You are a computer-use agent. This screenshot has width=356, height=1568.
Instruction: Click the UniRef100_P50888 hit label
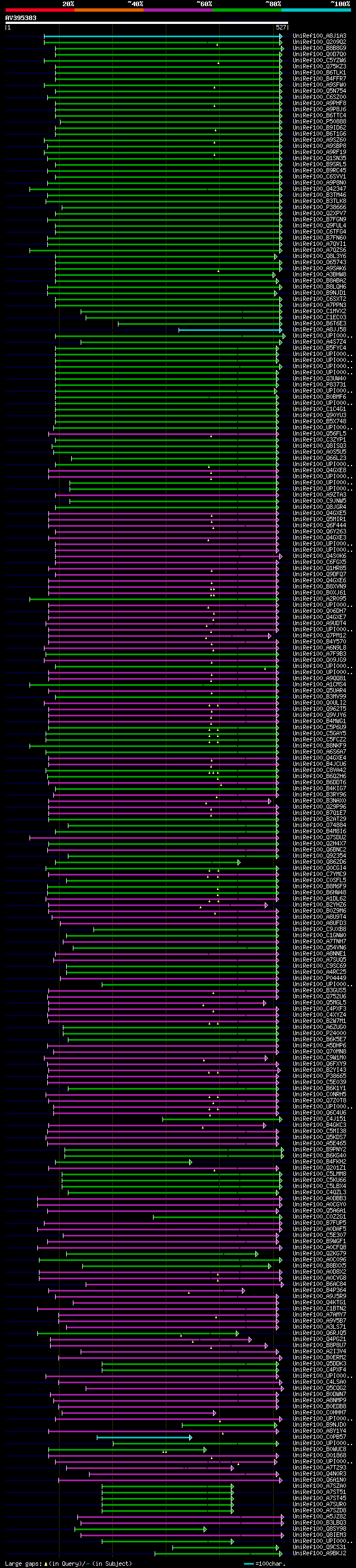(x=319, y=122)
